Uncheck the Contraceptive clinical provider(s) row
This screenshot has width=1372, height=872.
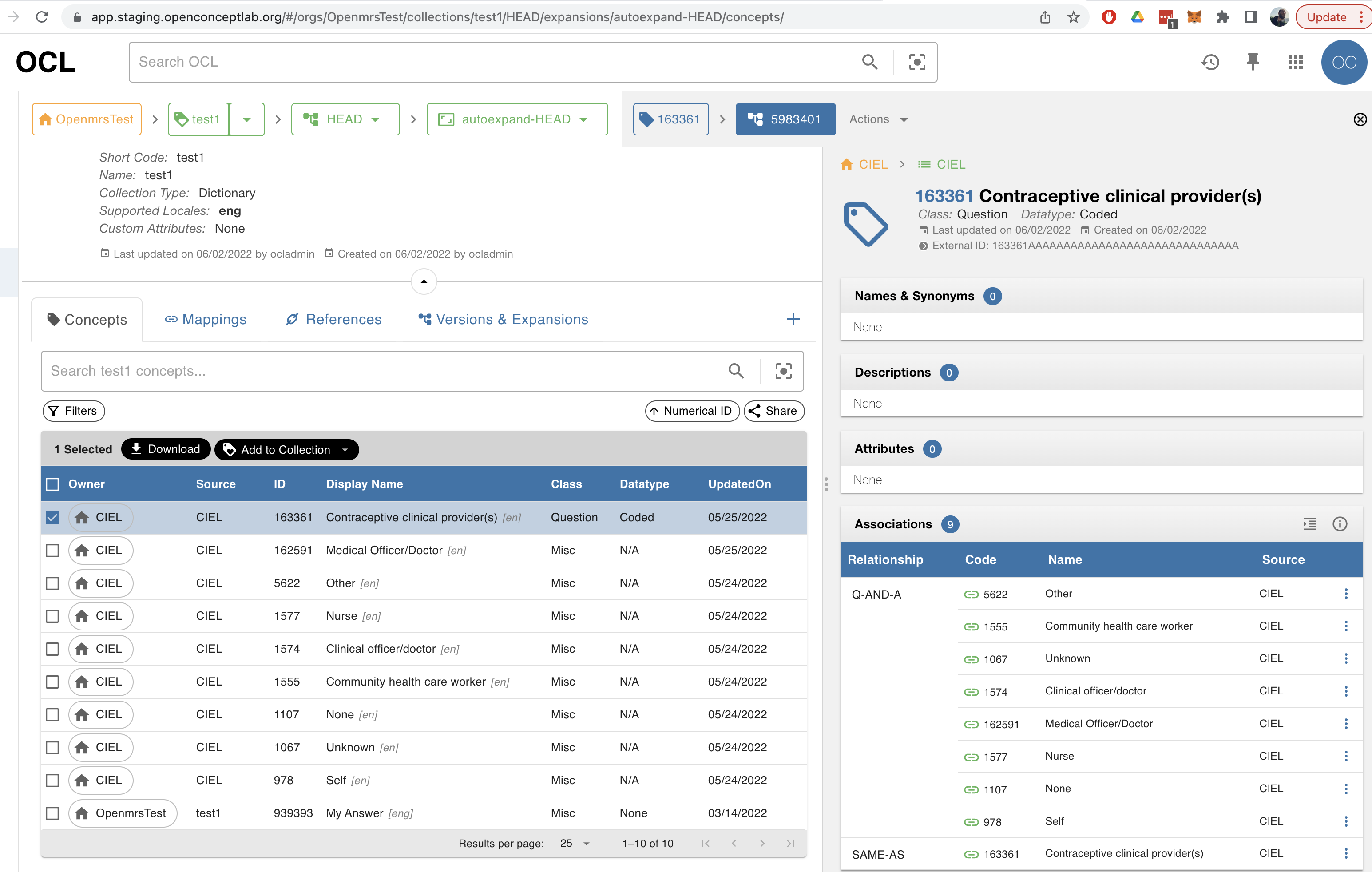coord(52,517)
